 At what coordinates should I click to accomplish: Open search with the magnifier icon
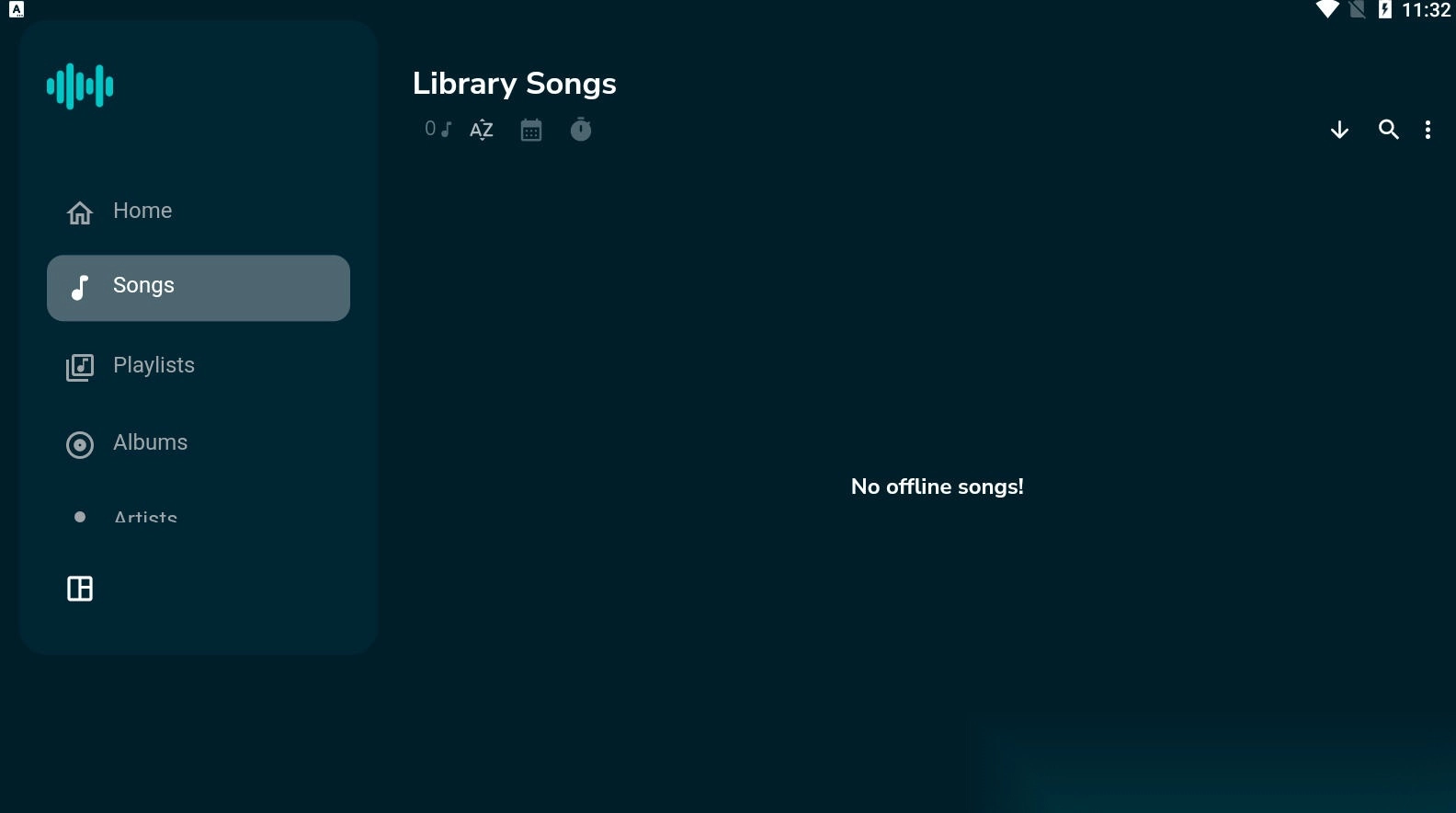tap(1388, 130)
